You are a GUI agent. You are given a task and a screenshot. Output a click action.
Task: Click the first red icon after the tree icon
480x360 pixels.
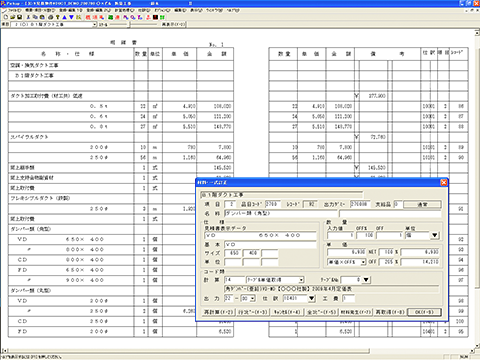pyautogui.click(x=88, y=17)
